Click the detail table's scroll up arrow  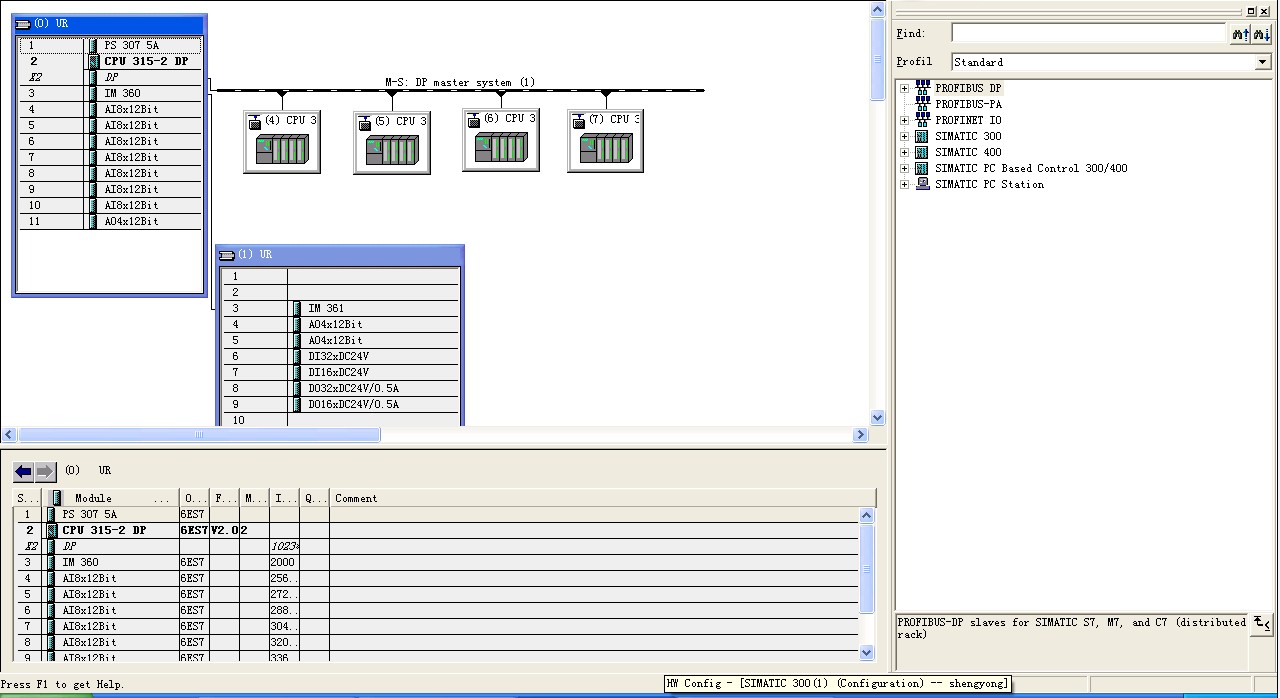point(867,516)
